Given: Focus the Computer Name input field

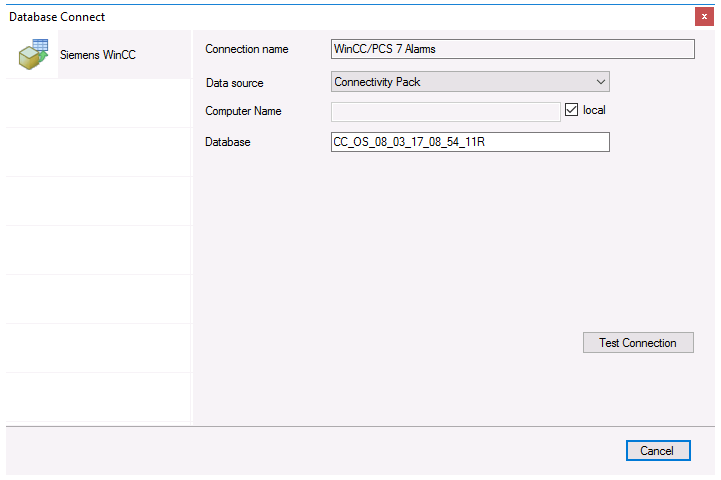Looking at the screenshot, I should coord(445,112).
